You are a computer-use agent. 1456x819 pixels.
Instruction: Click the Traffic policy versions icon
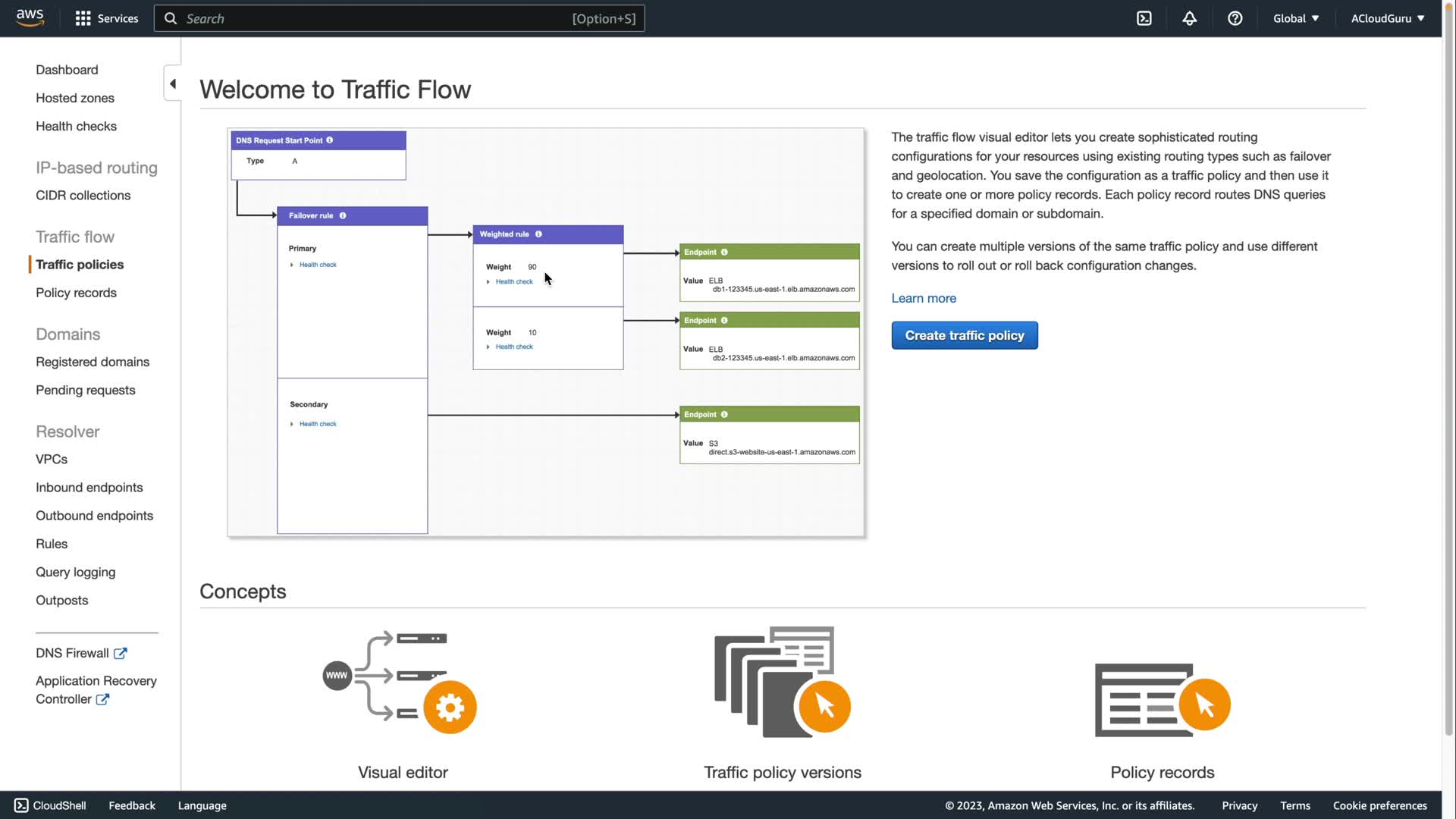[782, 682]
